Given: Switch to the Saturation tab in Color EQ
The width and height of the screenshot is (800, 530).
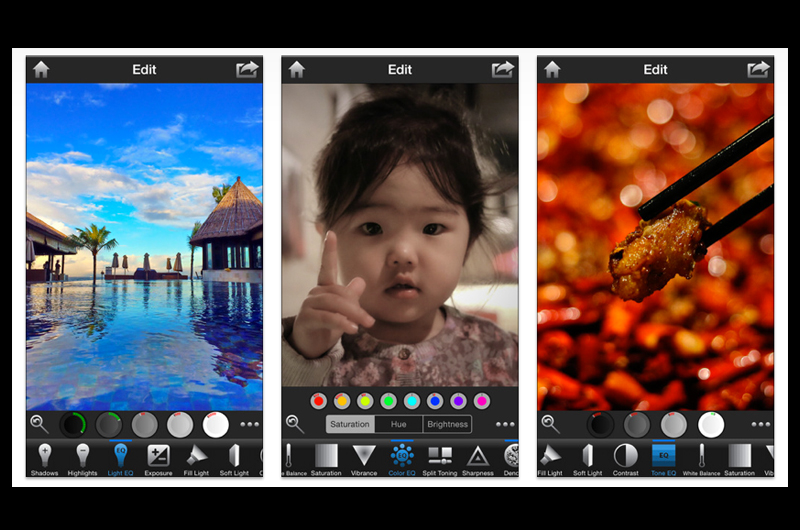Looking at the screenshot, I should point(350,424).
